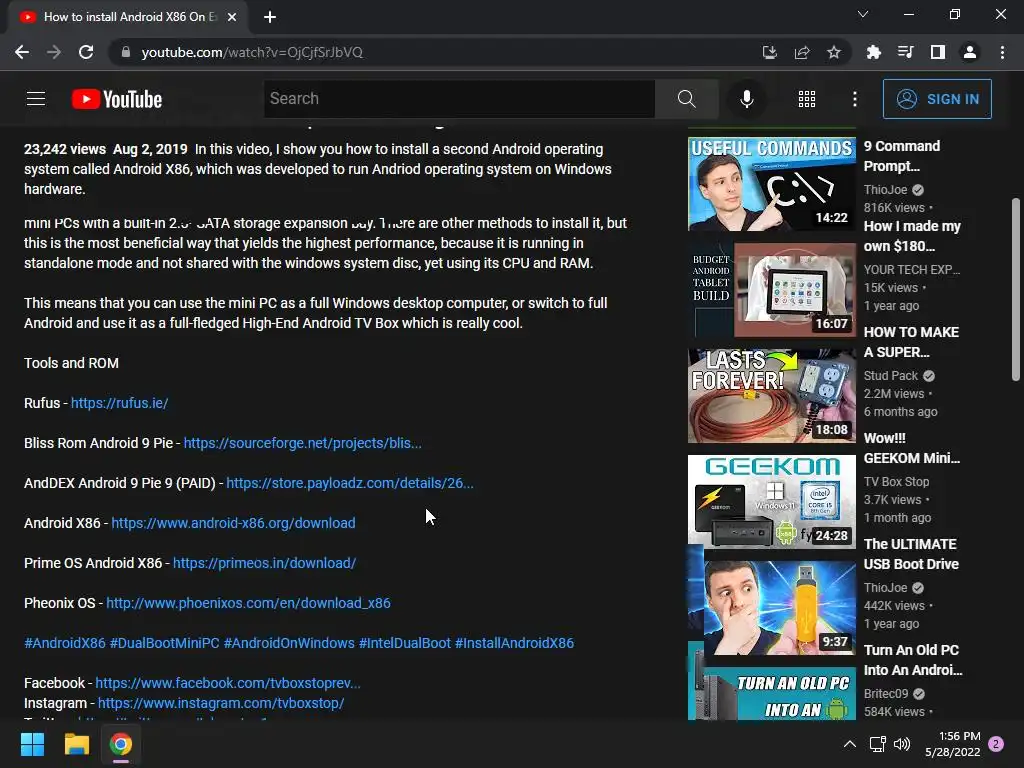Click the #IntelDualBoot hashtag
The image size is (1024, 768).
coord(405,643)
